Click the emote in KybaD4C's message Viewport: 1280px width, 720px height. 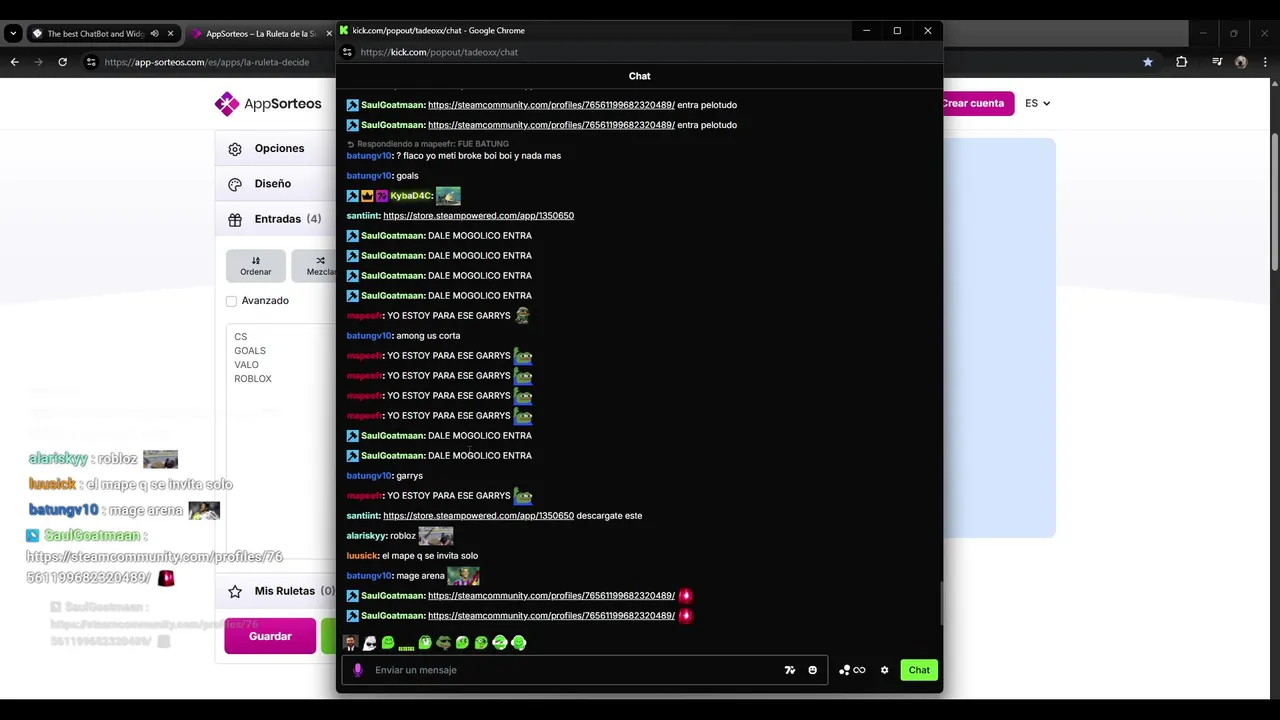pos(448,196)
